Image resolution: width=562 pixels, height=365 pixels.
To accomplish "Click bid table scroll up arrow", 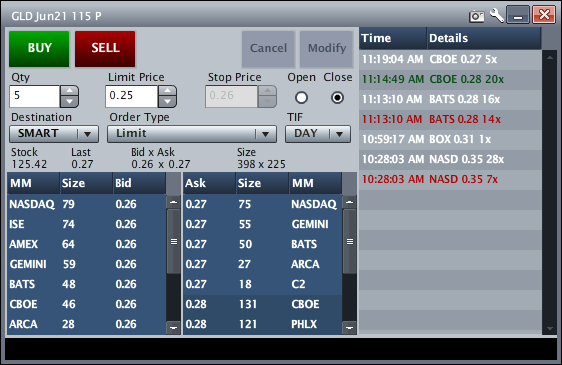I will (x=173, y=202).
